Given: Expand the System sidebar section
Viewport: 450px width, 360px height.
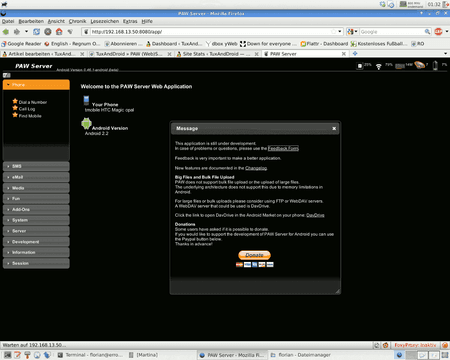Looking at the screenshot, I should 36,220.
